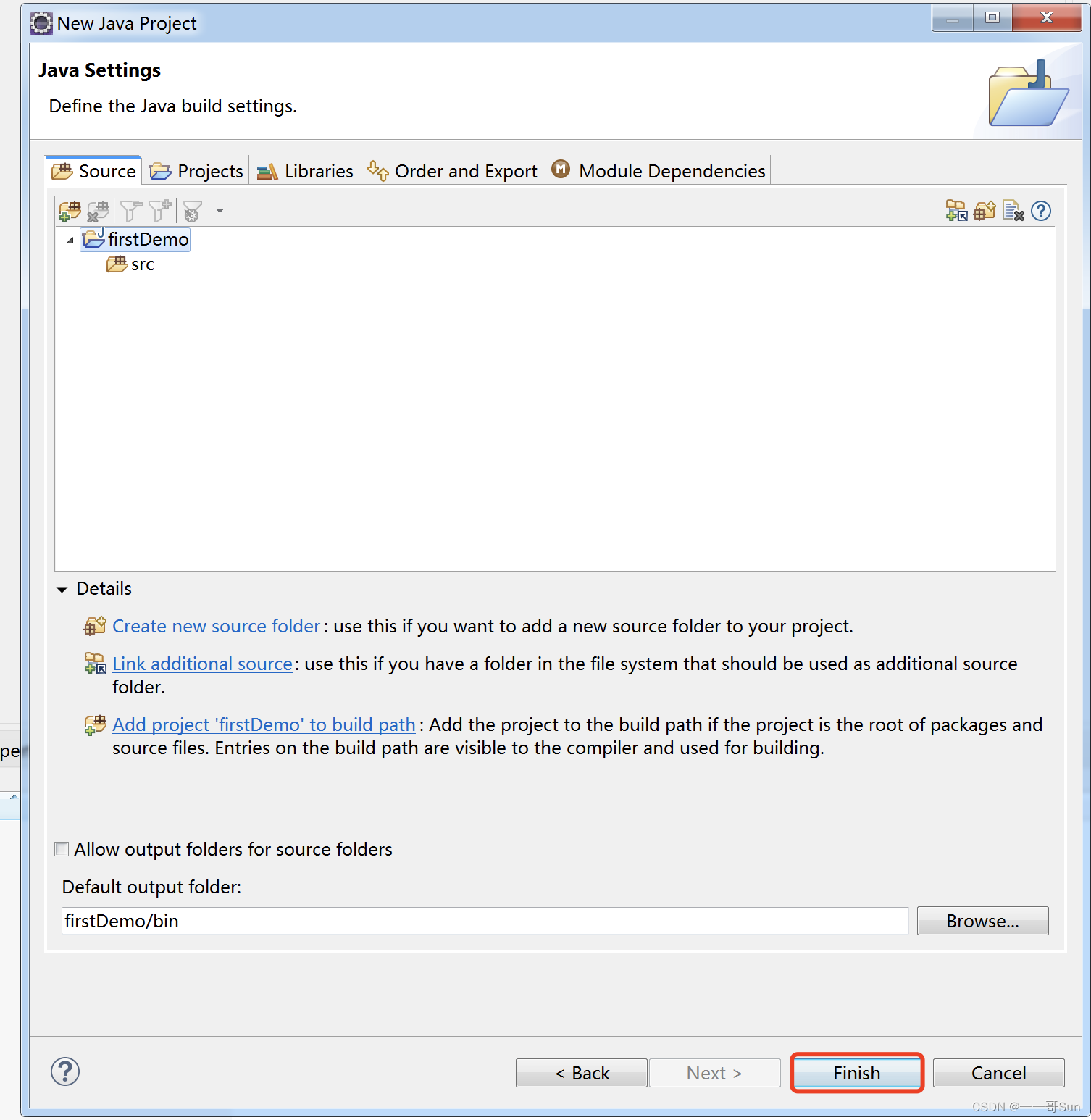Click the Create new source folder toolbar icon
Viewport: 1091px width, 1120px height.
[x=985, y=211]
